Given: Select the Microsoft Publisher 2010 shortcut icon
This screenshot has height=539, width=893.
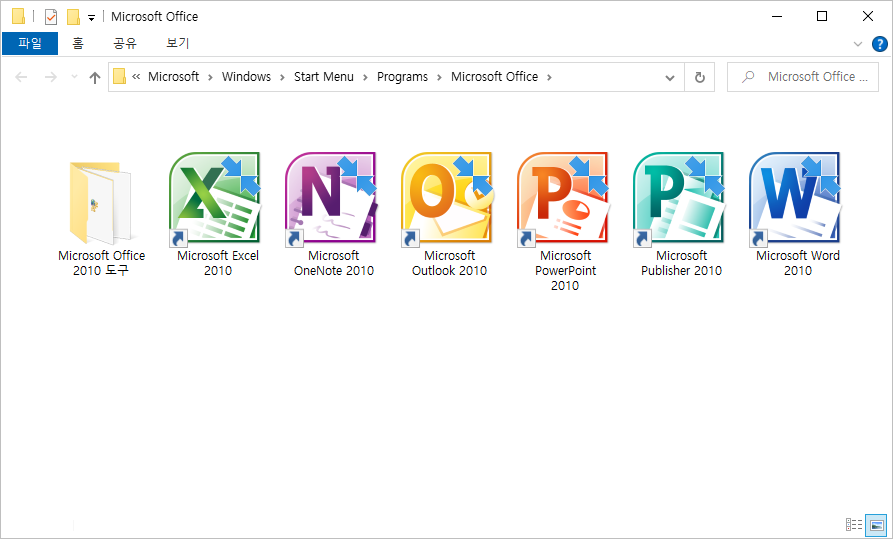Looking at the screenshot, I should tap(680, 199).
